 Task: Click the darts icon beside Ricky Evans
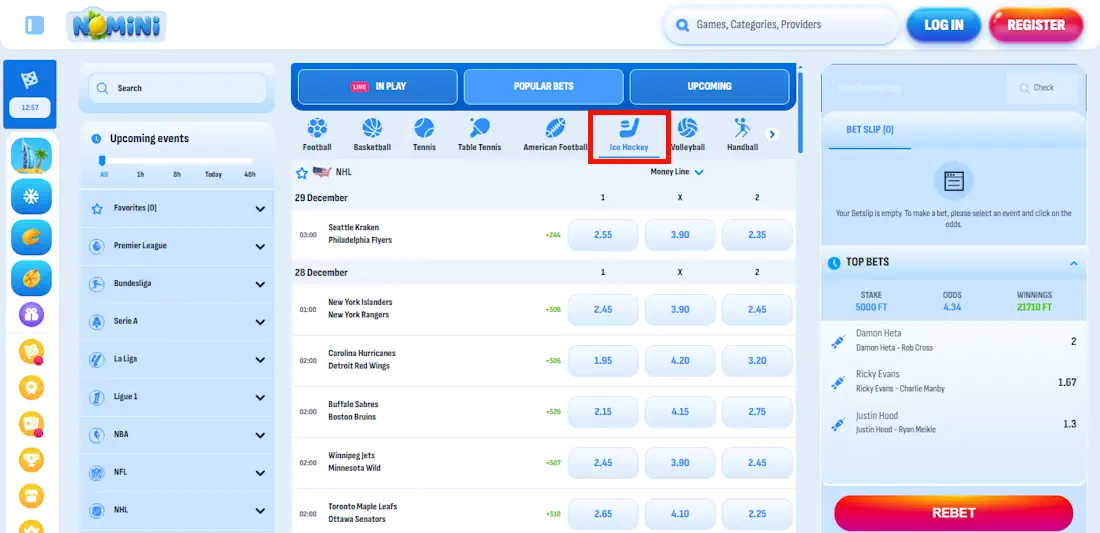coord(838,382)
